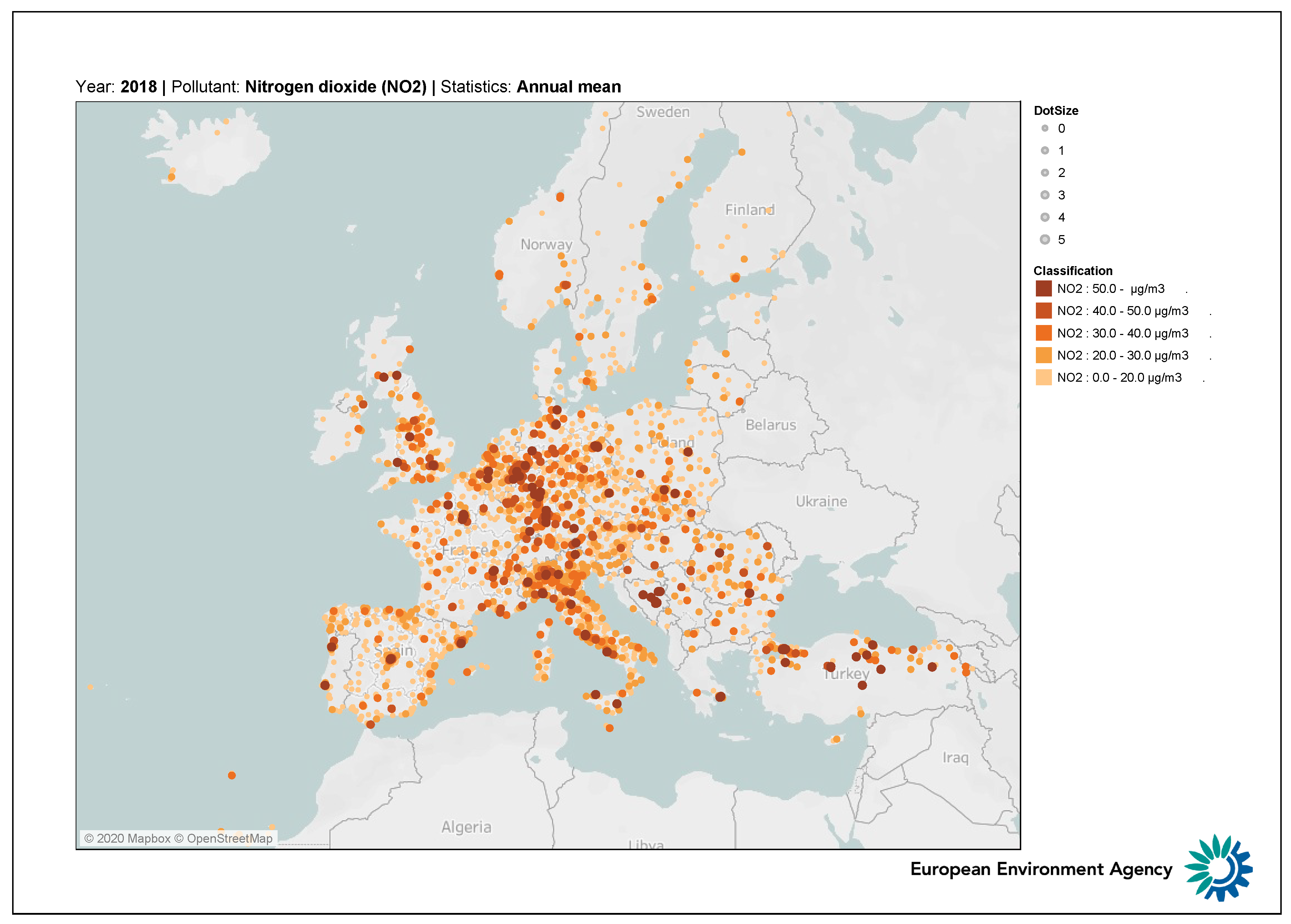Click the Nitrogen dioxide (NO2) title text
Image resolution: width=1291 pixels, height=924 pixels.
[336, 86]
